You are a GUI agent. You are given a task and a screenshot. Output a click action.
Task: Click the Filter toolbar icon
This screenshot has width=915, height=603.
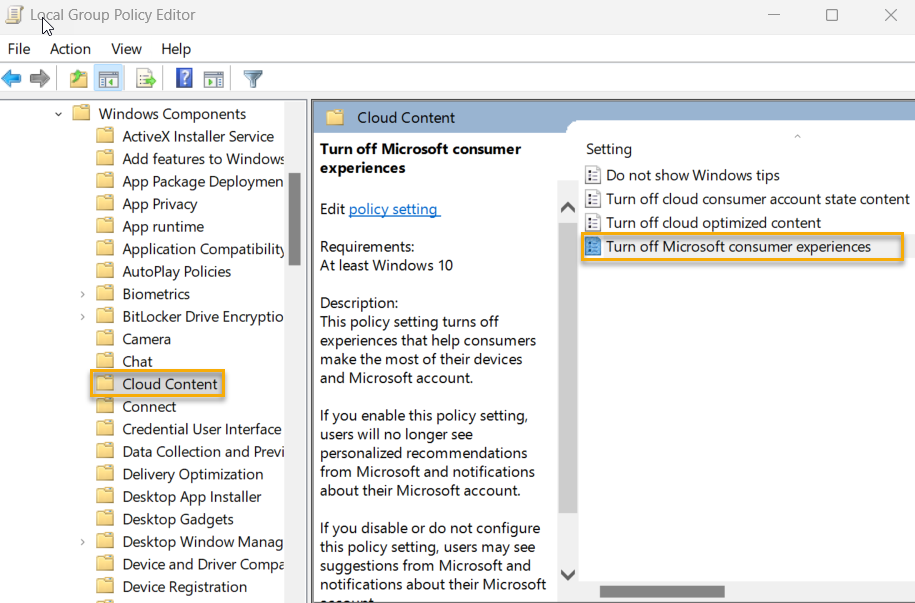pyautogui.click(x=252, y=78)
